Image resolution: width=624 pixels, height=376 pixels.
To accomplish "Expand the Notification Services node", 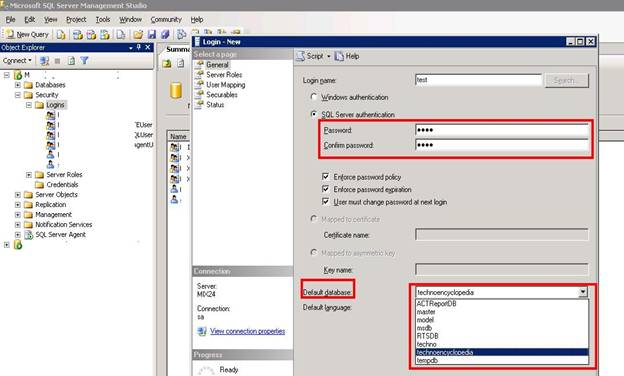I will click(x=18, y=224).
